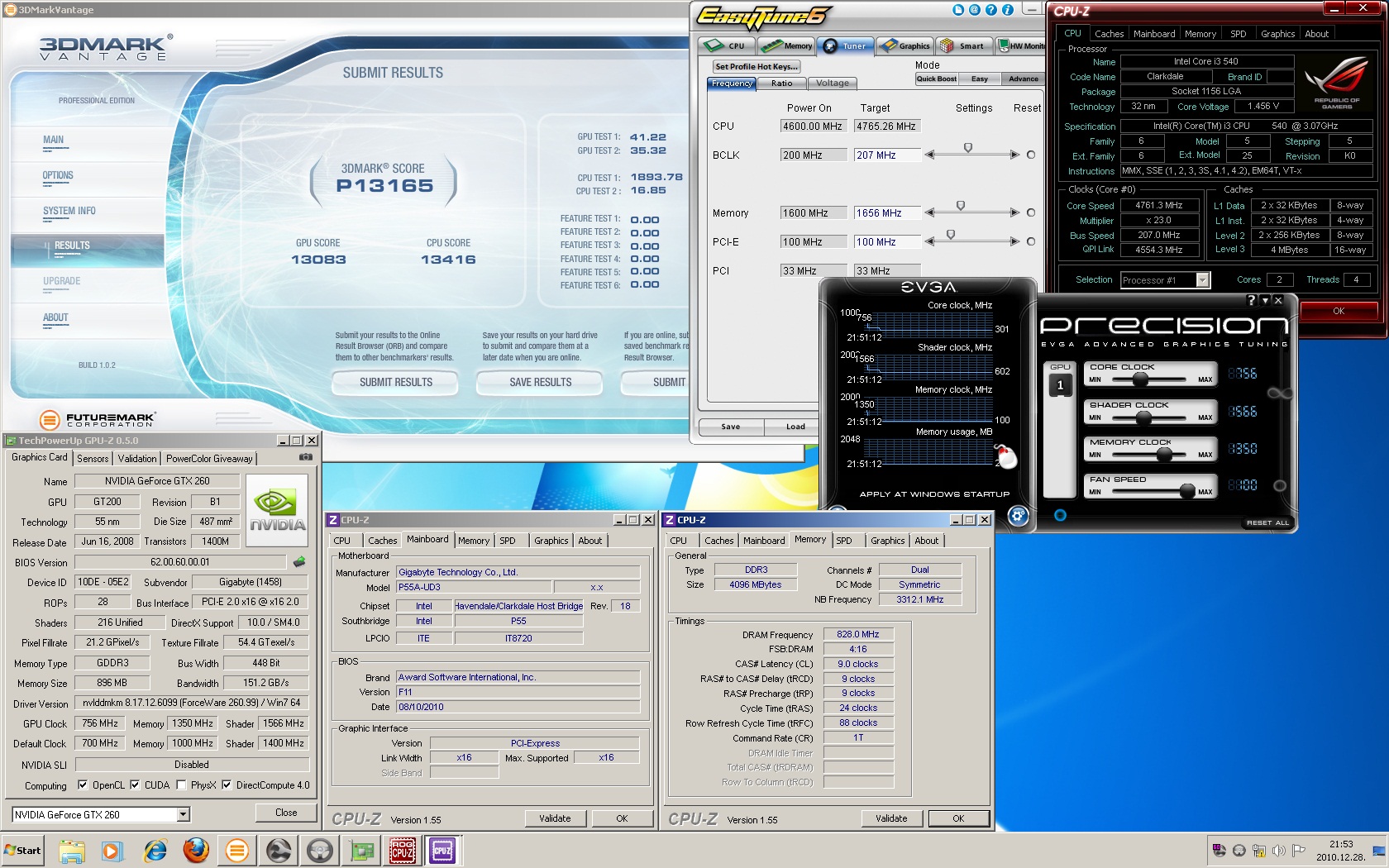This screenshot has height=868, width=1389.
Task: Click BCLK slider right arrow in EasyTune6
Action: pyautogui.click(x=1014, y=155)
